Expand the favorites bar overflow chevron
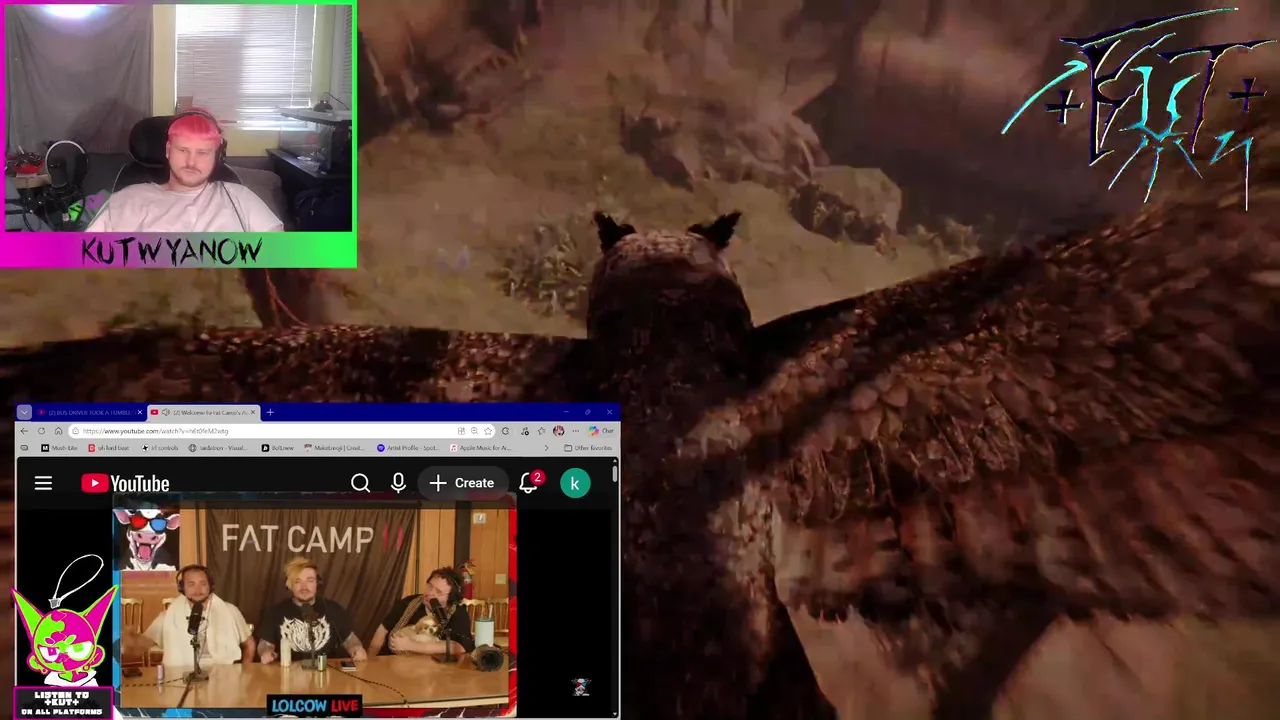The image size is (1280, 720). (546, 448)
